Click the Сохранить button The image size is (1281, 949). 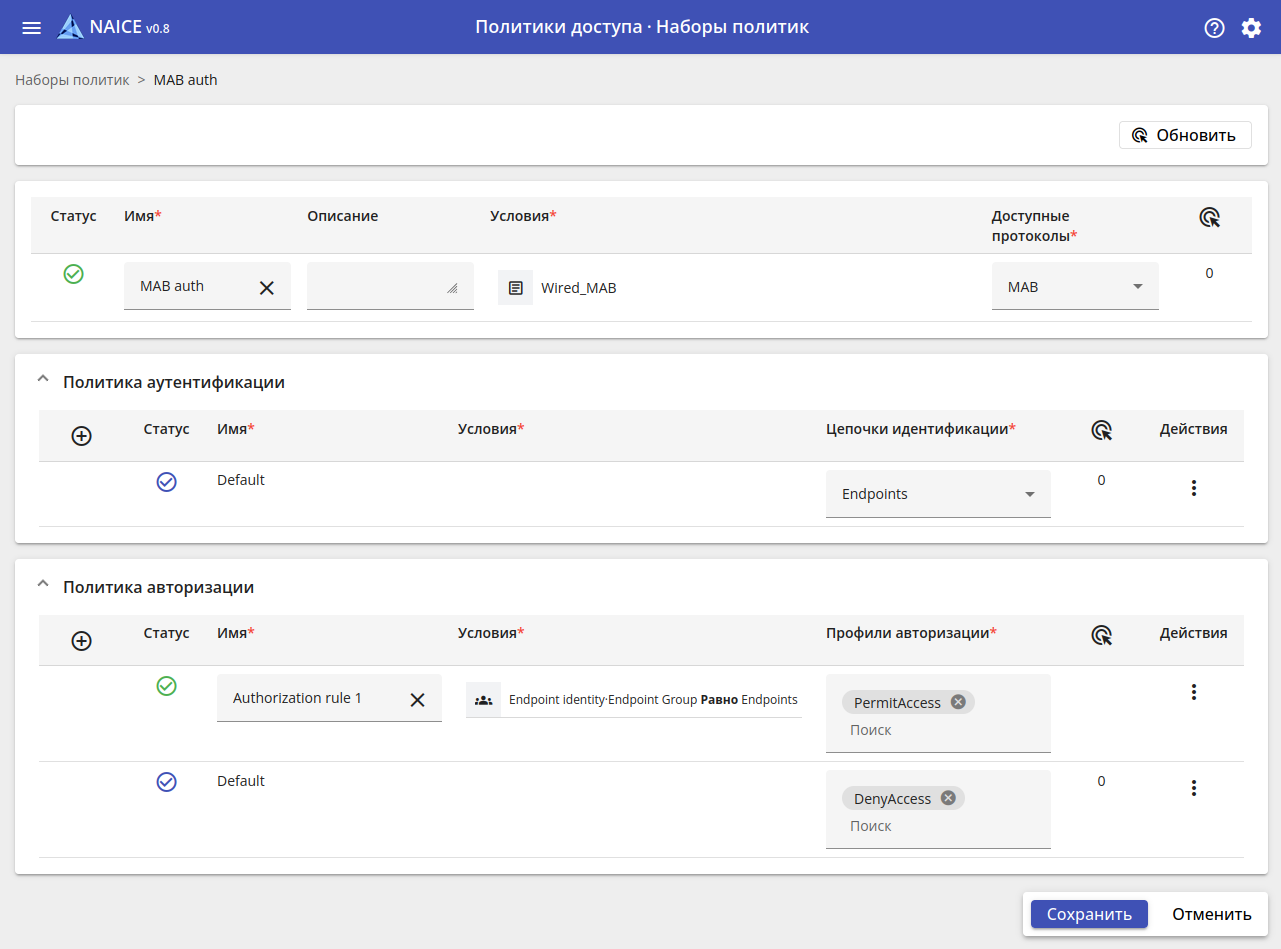pyautogui.click(x=1088, y=914)
